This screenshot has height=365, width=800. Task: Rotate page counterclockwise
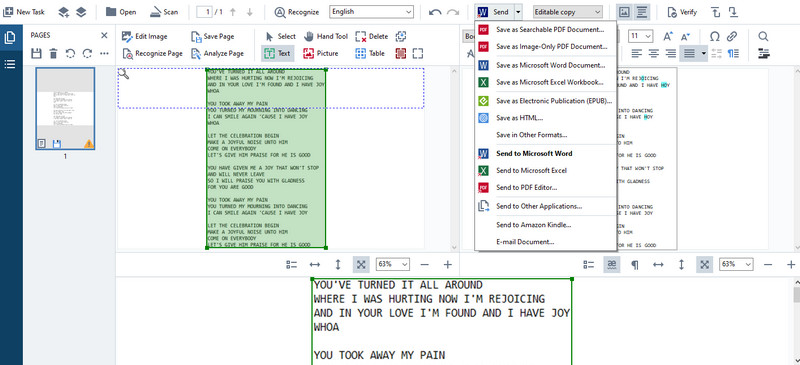point(70,53)
